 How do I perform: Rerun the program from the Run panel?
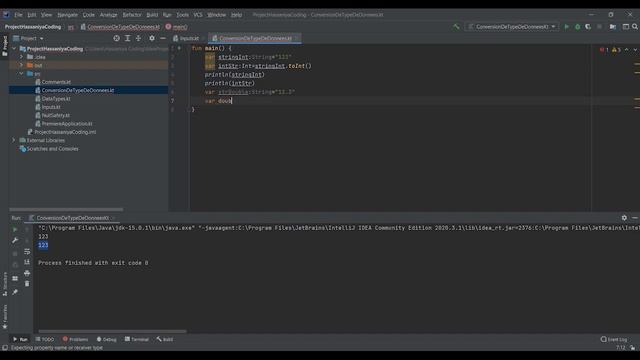(15, 230)
